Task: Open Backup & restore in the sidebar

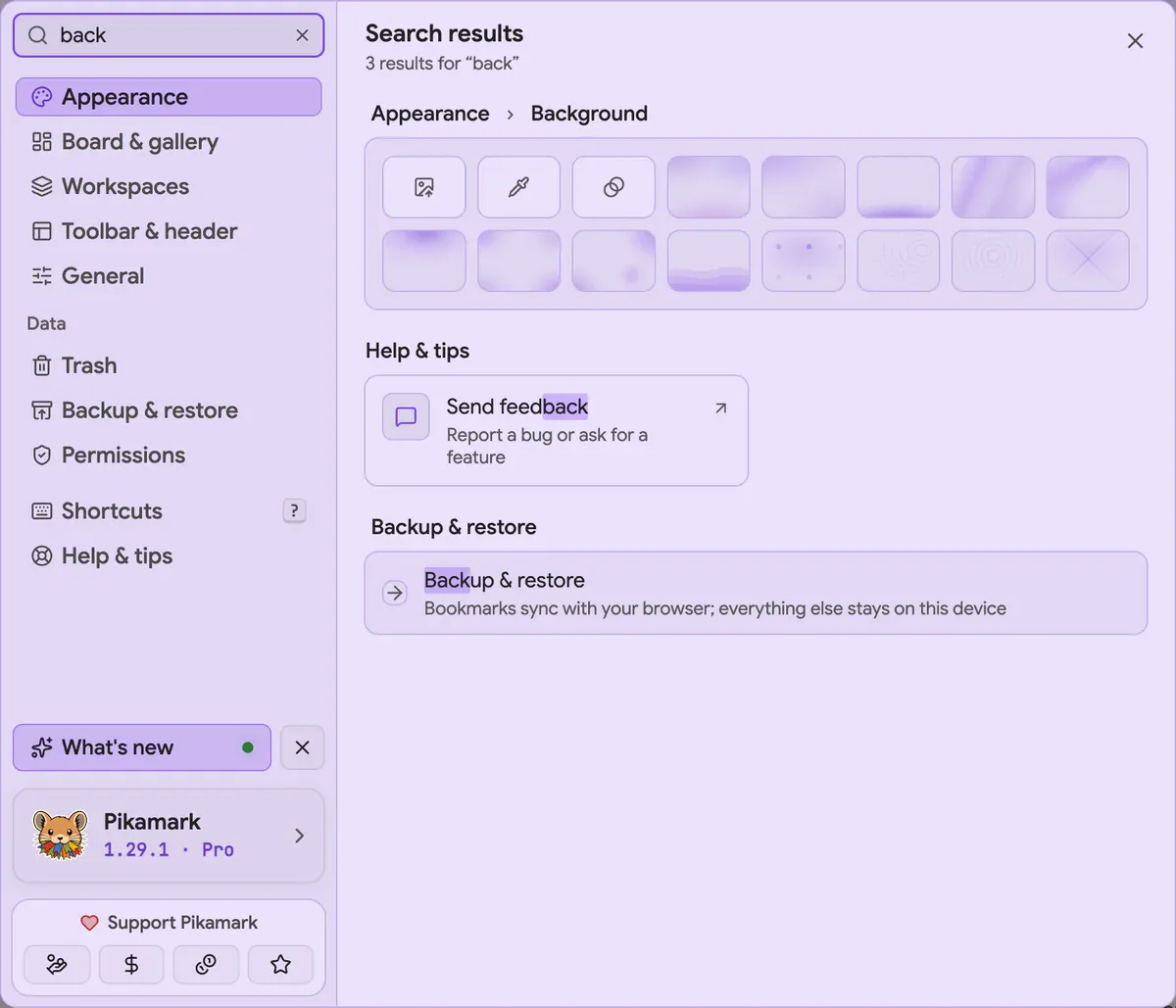Action: coord(169,410)
